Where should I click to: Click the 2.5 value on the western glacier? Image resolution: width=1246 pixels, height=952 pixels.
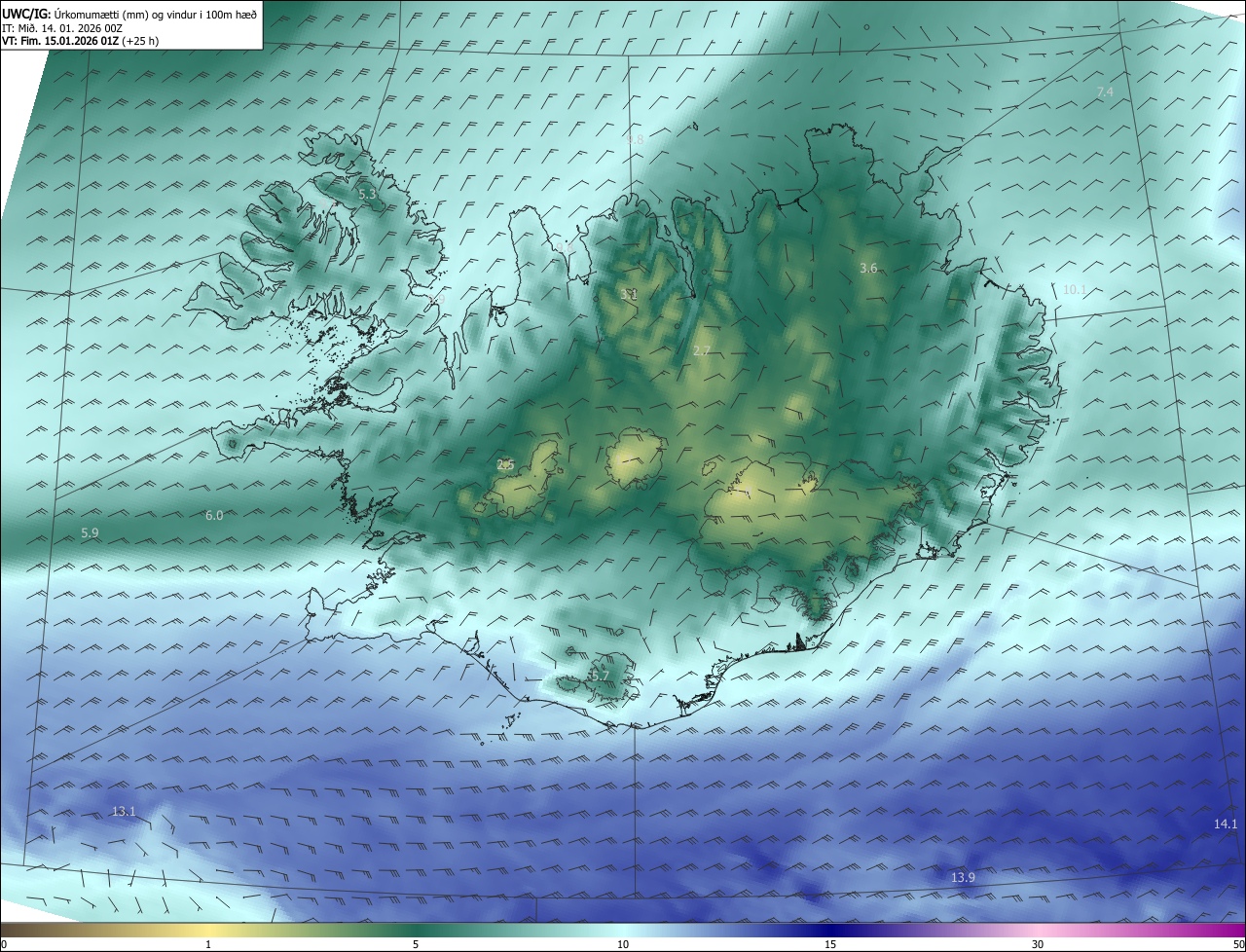pyautogui.click(x=505, y=465)
